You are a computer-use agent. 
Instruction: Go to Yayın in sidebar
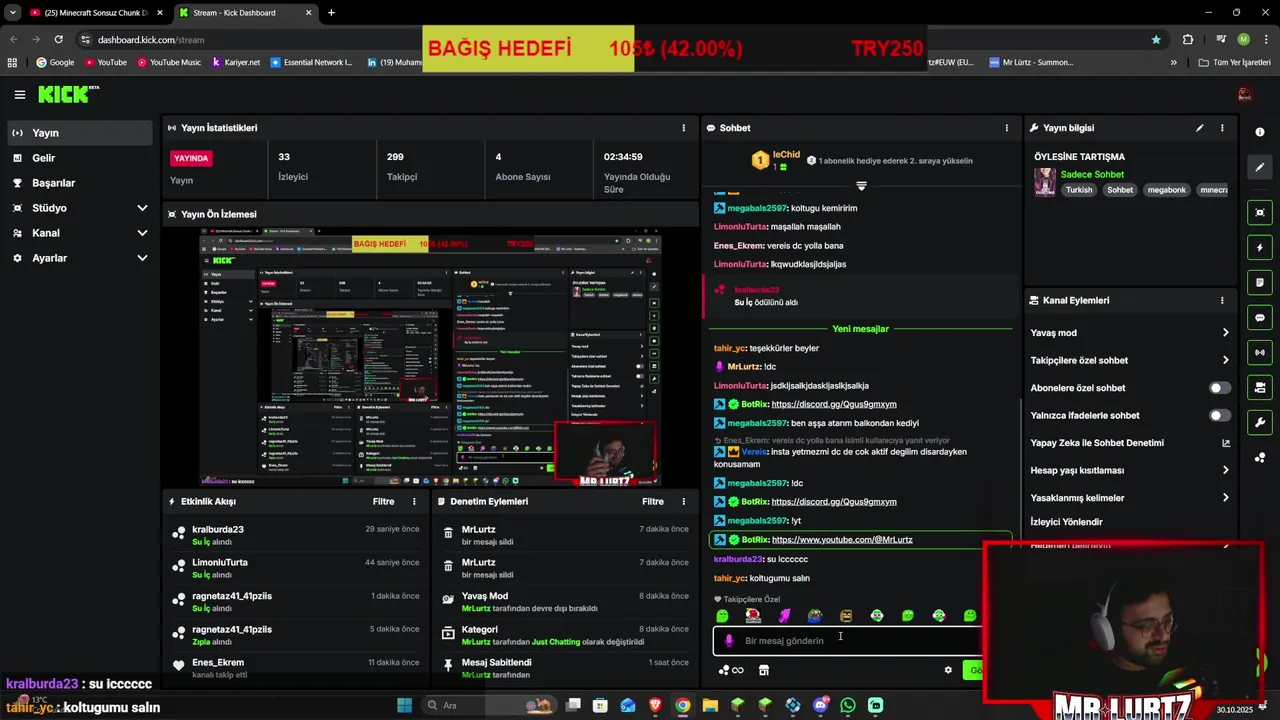pyautogui.click(x=80, y=133)
